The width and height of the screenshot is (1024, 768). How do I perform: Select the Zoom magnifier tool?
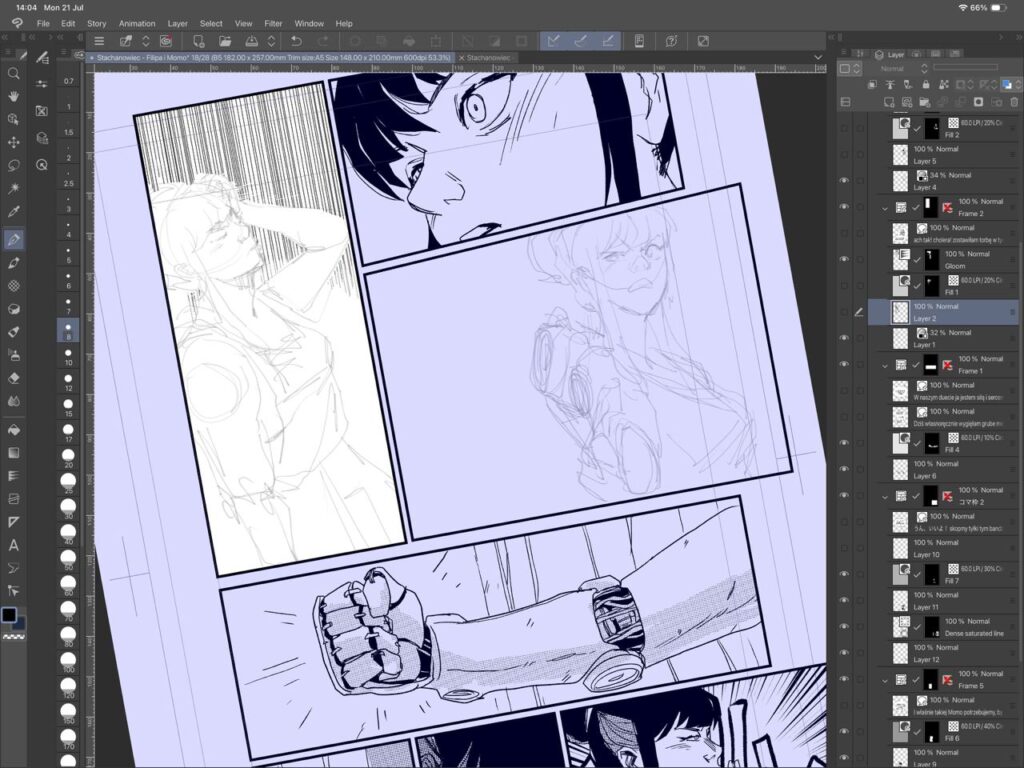[x=14, y=73]
